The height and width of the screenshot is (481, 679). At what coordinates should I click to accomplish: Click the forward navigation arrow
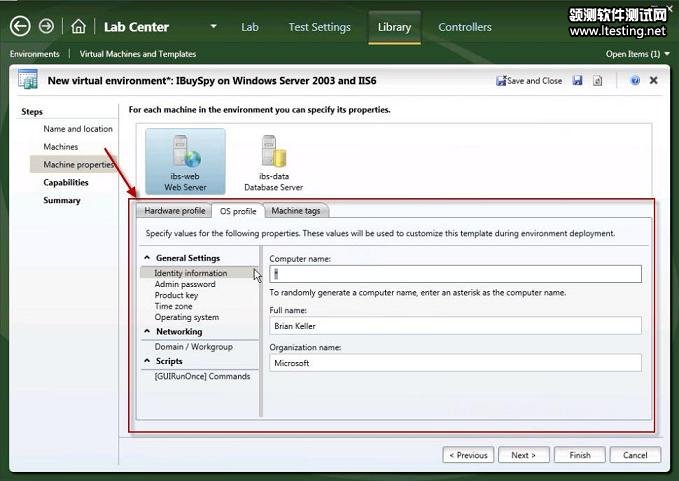point(46,27)
